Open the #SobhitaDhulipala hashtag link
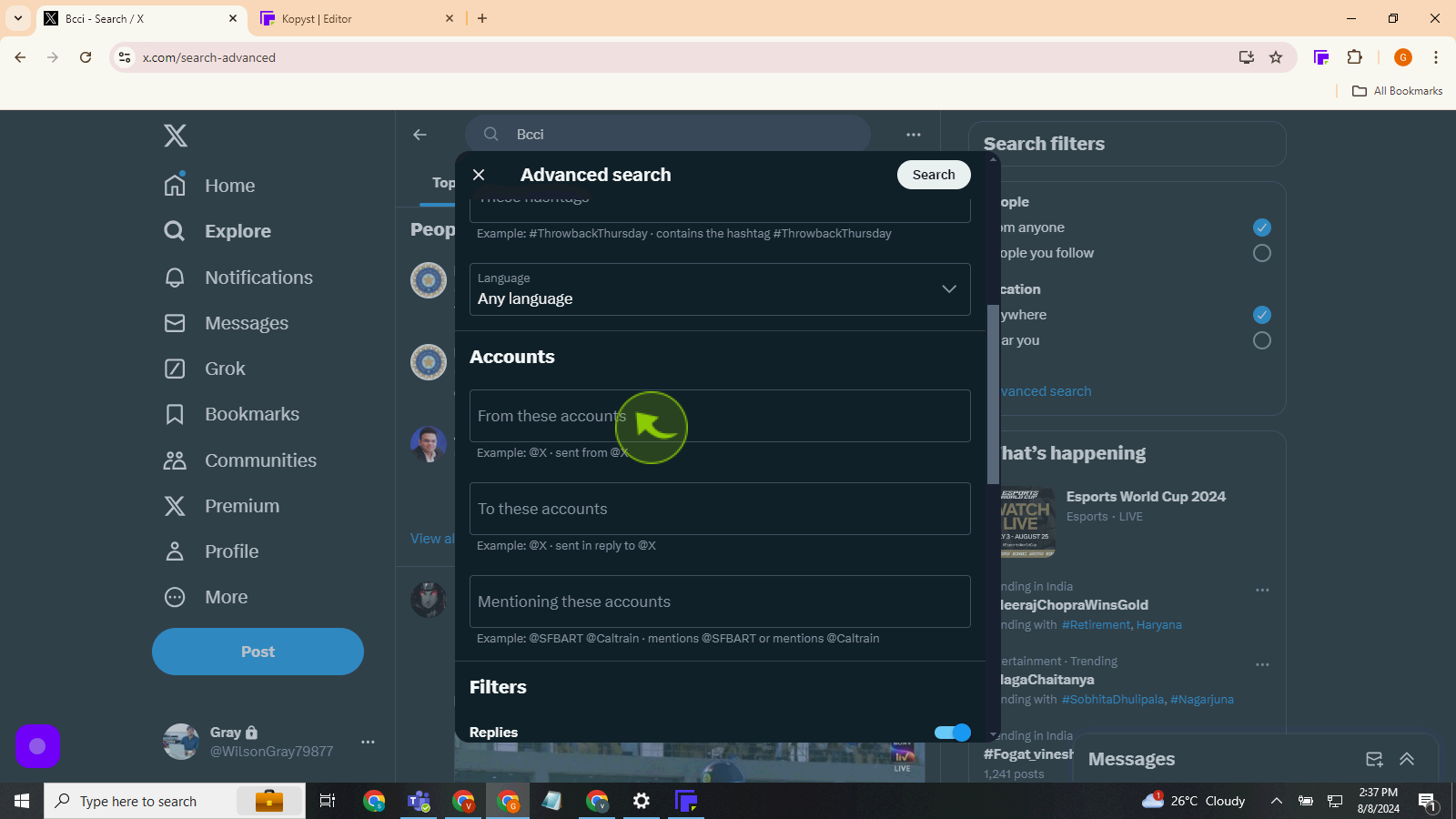 coord(1113,700)
